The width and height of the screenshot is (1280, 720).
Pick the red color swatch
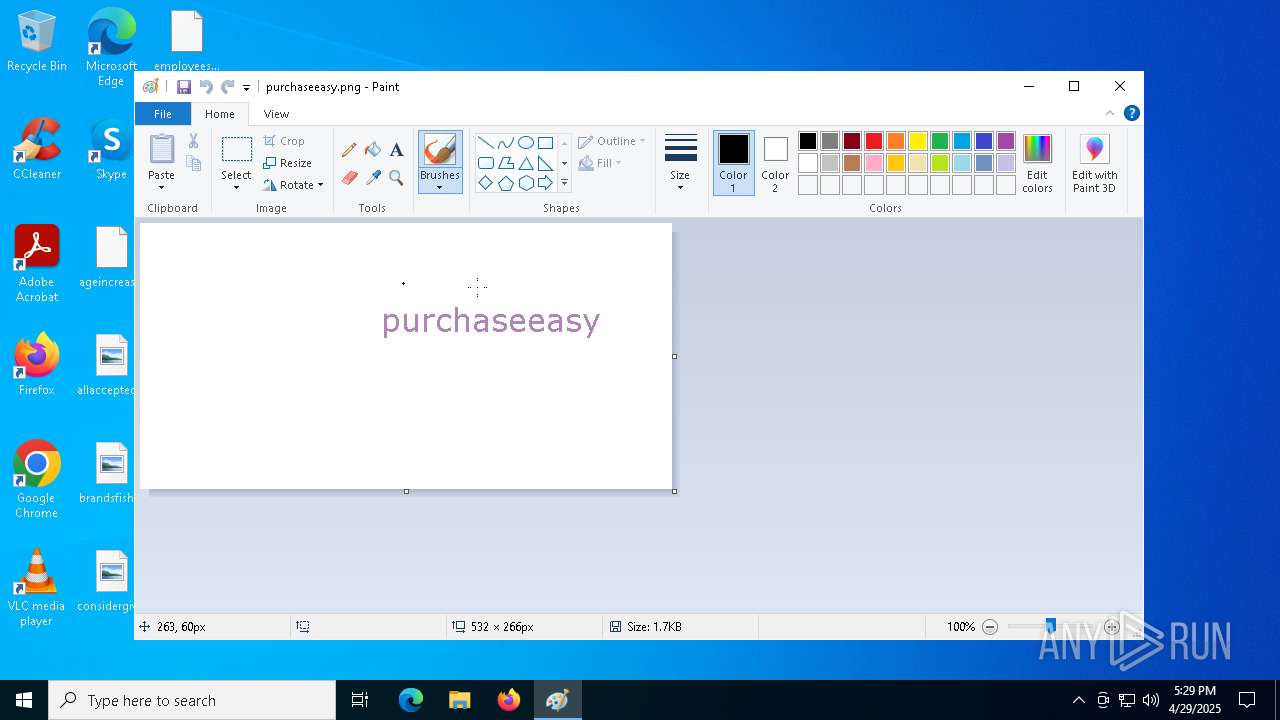coord(874,141)
